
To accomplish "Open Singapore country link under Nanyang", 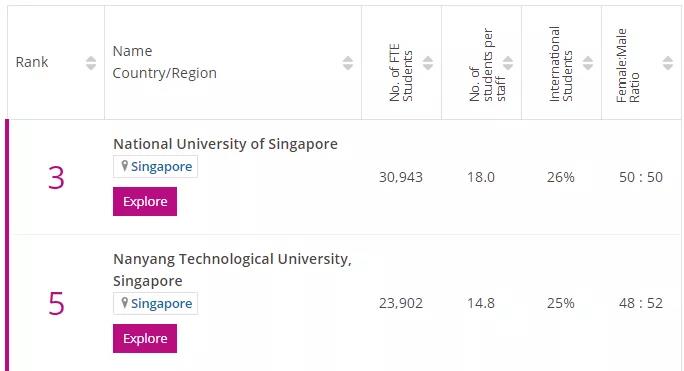I will tap(161, 303).
